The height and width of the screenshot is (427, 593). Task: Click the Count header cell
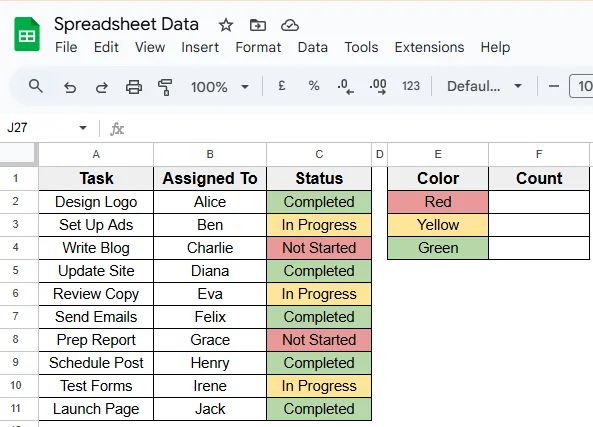539,178
